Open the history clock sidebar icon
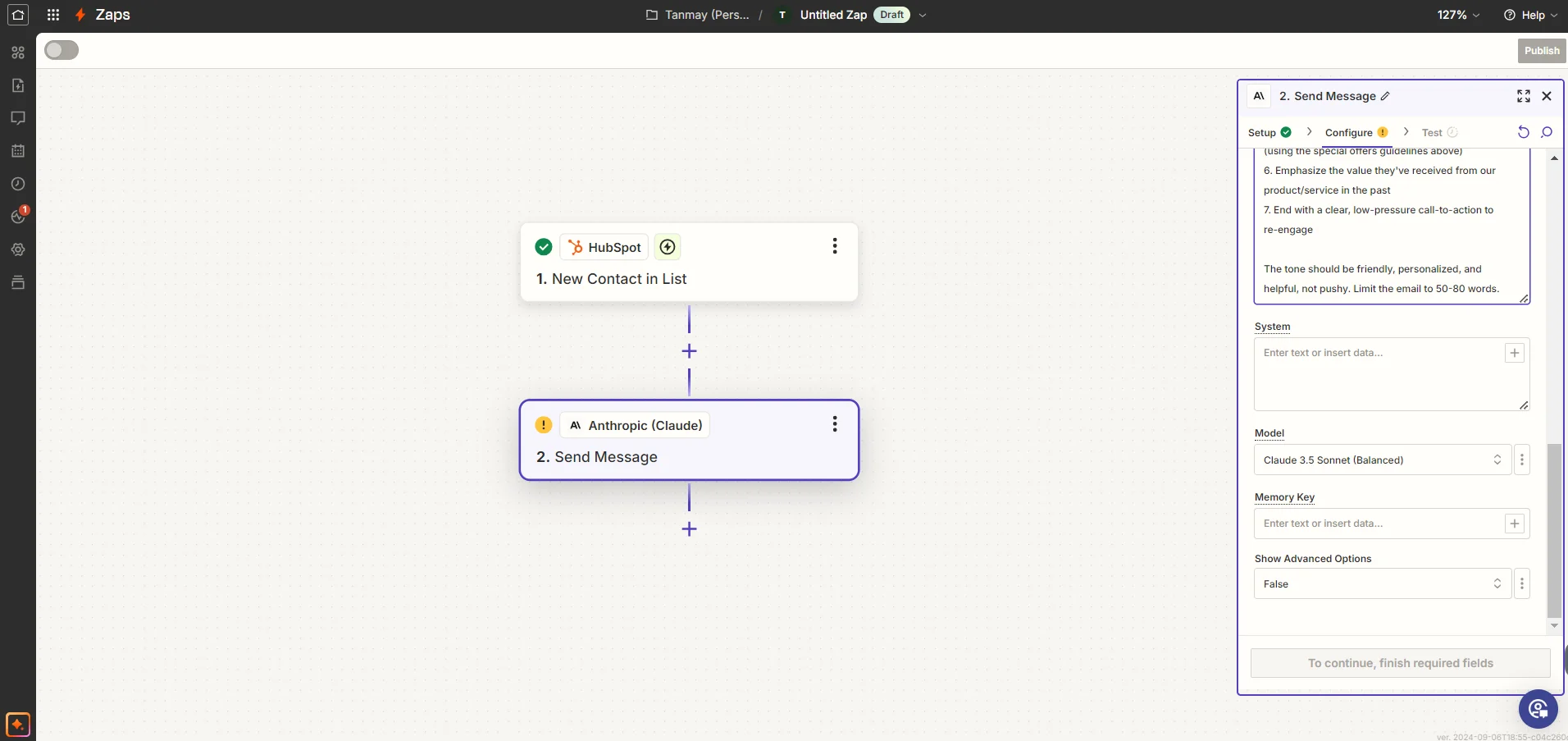This screenshot has height=741, width=1568. 18,184
